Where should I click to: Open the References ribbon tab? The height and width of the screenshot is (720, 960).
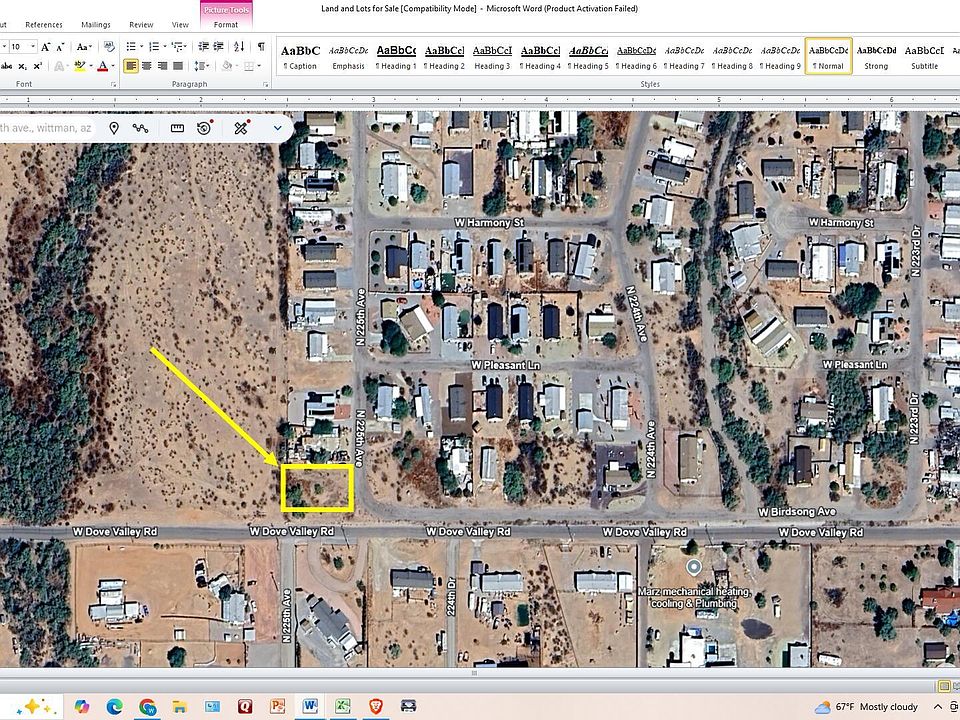click(43, 24)
